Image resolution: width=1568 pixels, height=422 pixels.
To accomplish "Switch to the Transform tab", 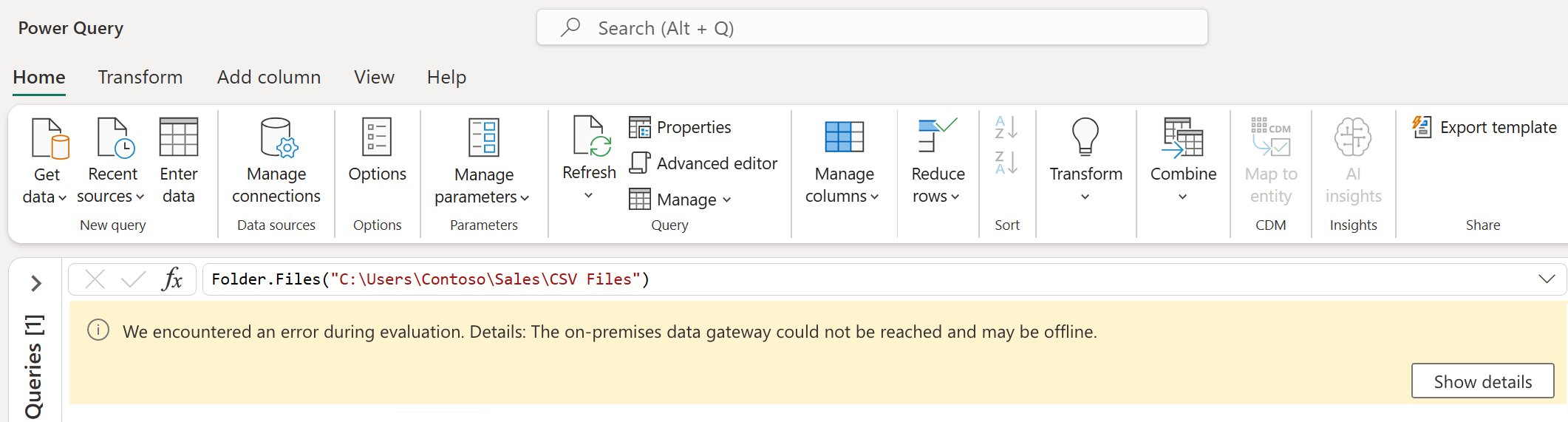I will [x=140, y=77].
